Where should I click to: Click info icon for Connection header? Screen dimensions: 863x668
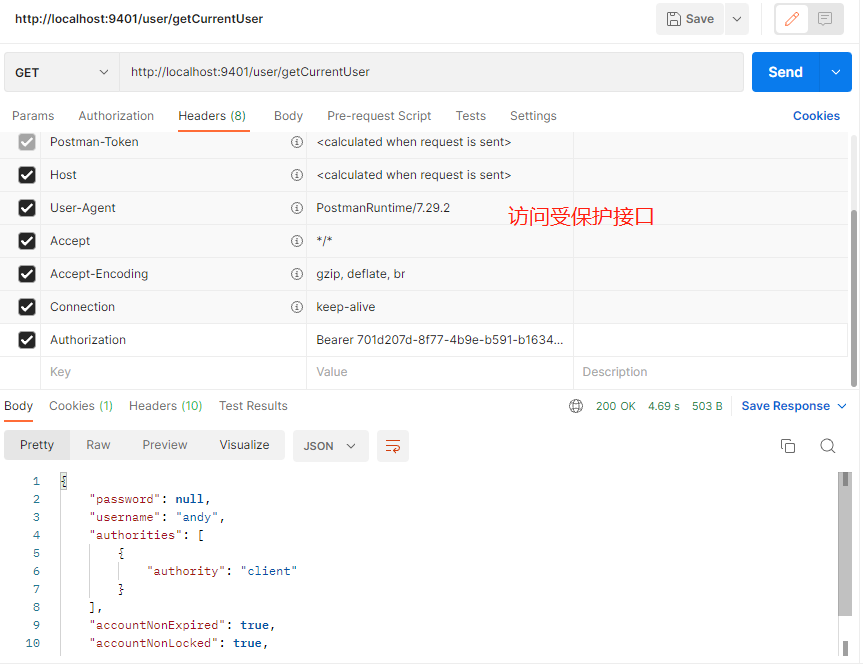click(297, 307)
